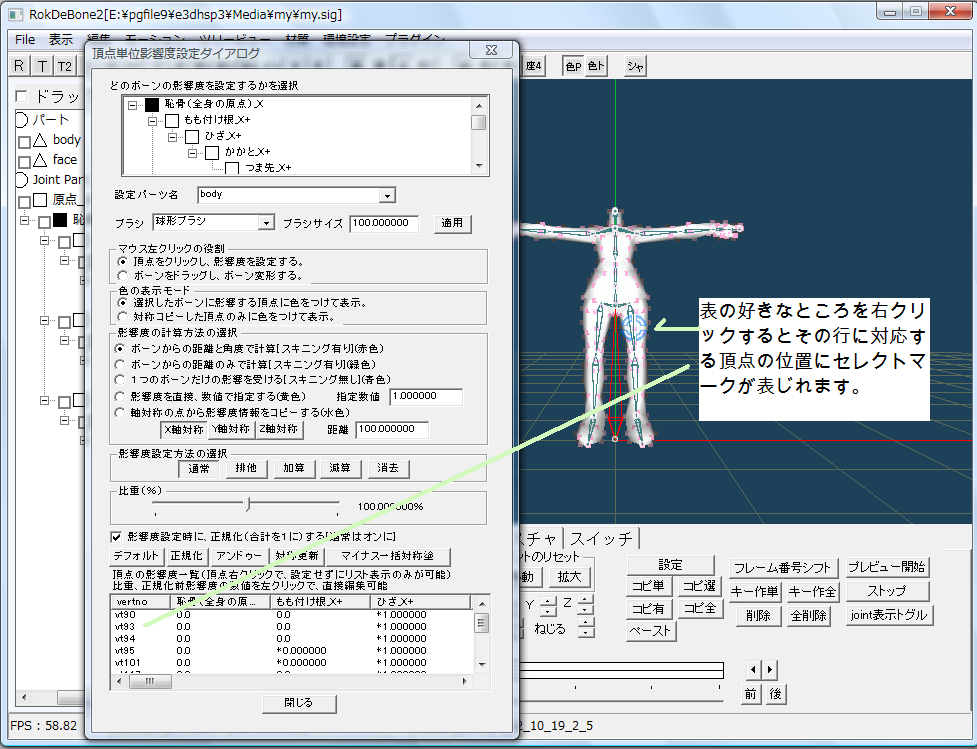Select the X軸対称 symmetry button

[x=183, y=429]
